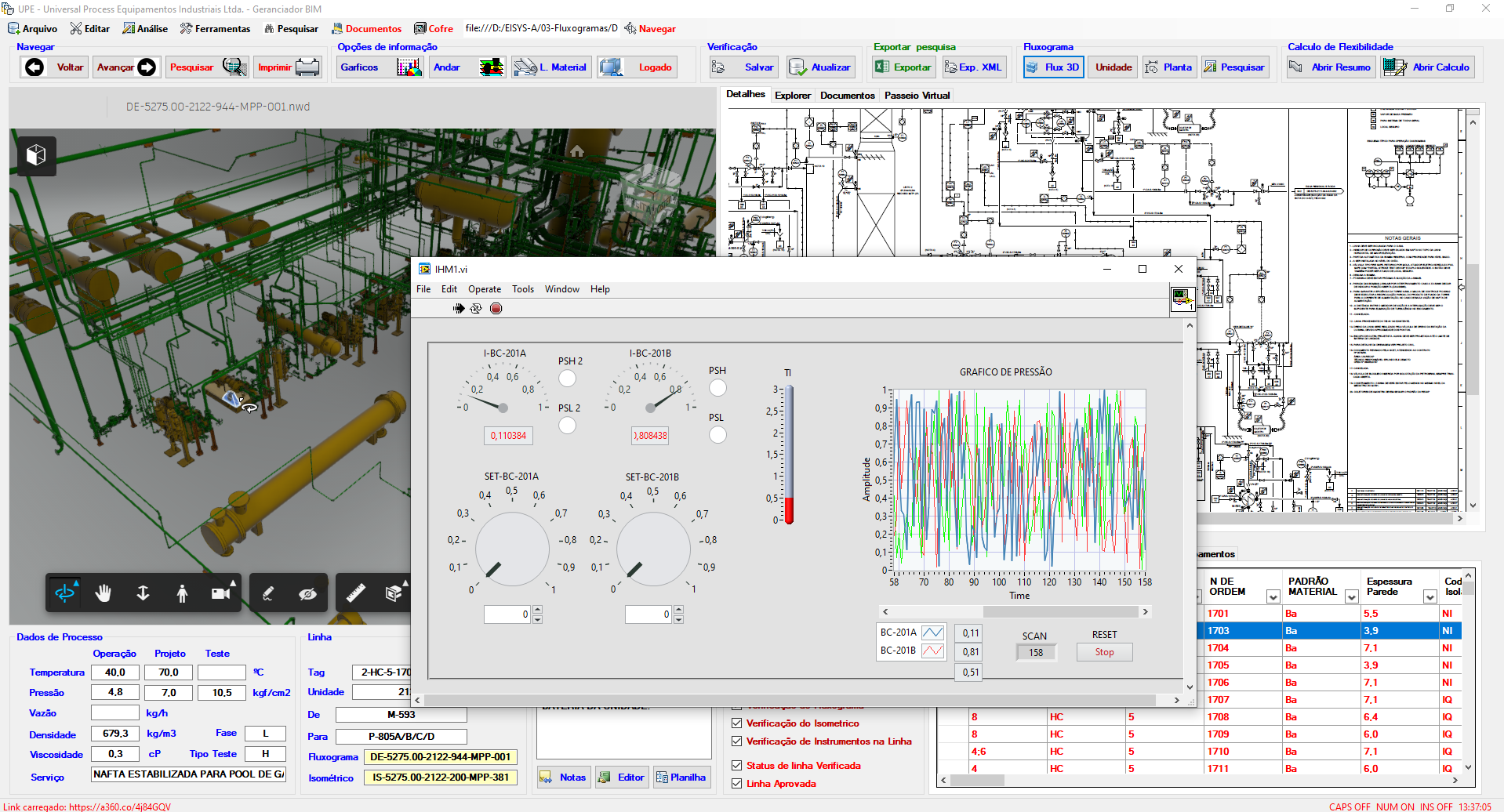Uncheck Status de linha Verificada
The image size is (1504, 812).
(736, 766)
